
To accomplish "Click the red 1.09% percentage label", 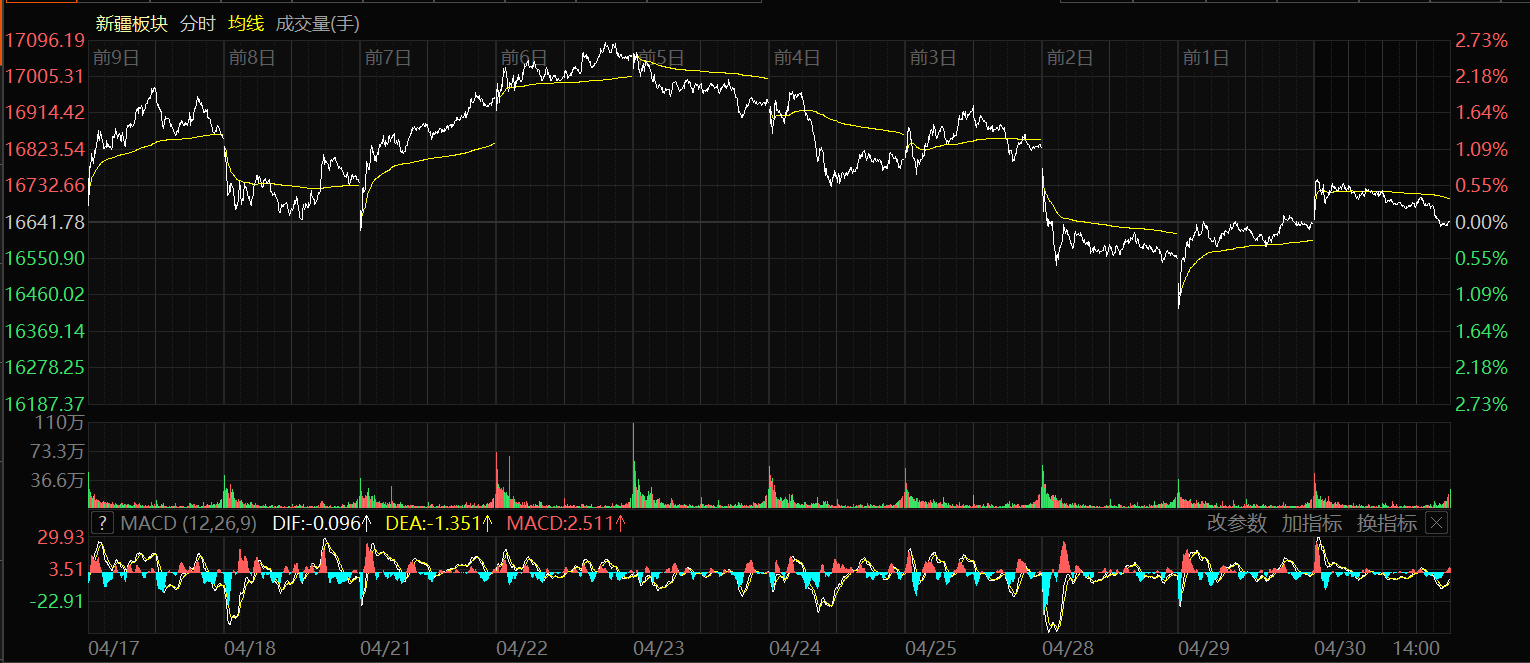I will point(1480,149).
